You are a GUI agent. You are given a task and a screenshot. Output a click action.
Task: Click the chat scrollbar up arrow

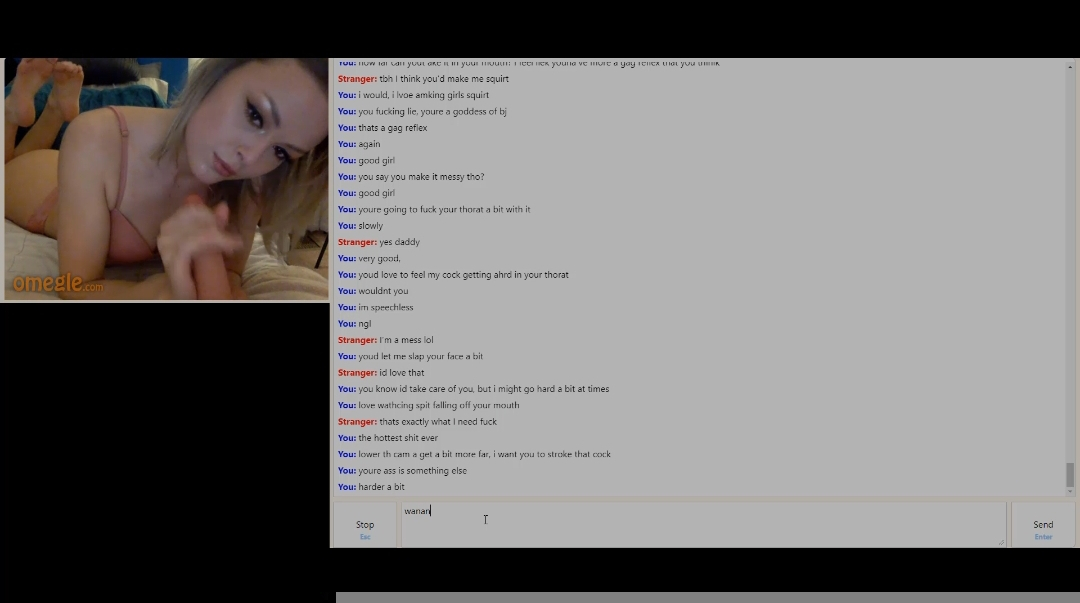pos(1070,67)
